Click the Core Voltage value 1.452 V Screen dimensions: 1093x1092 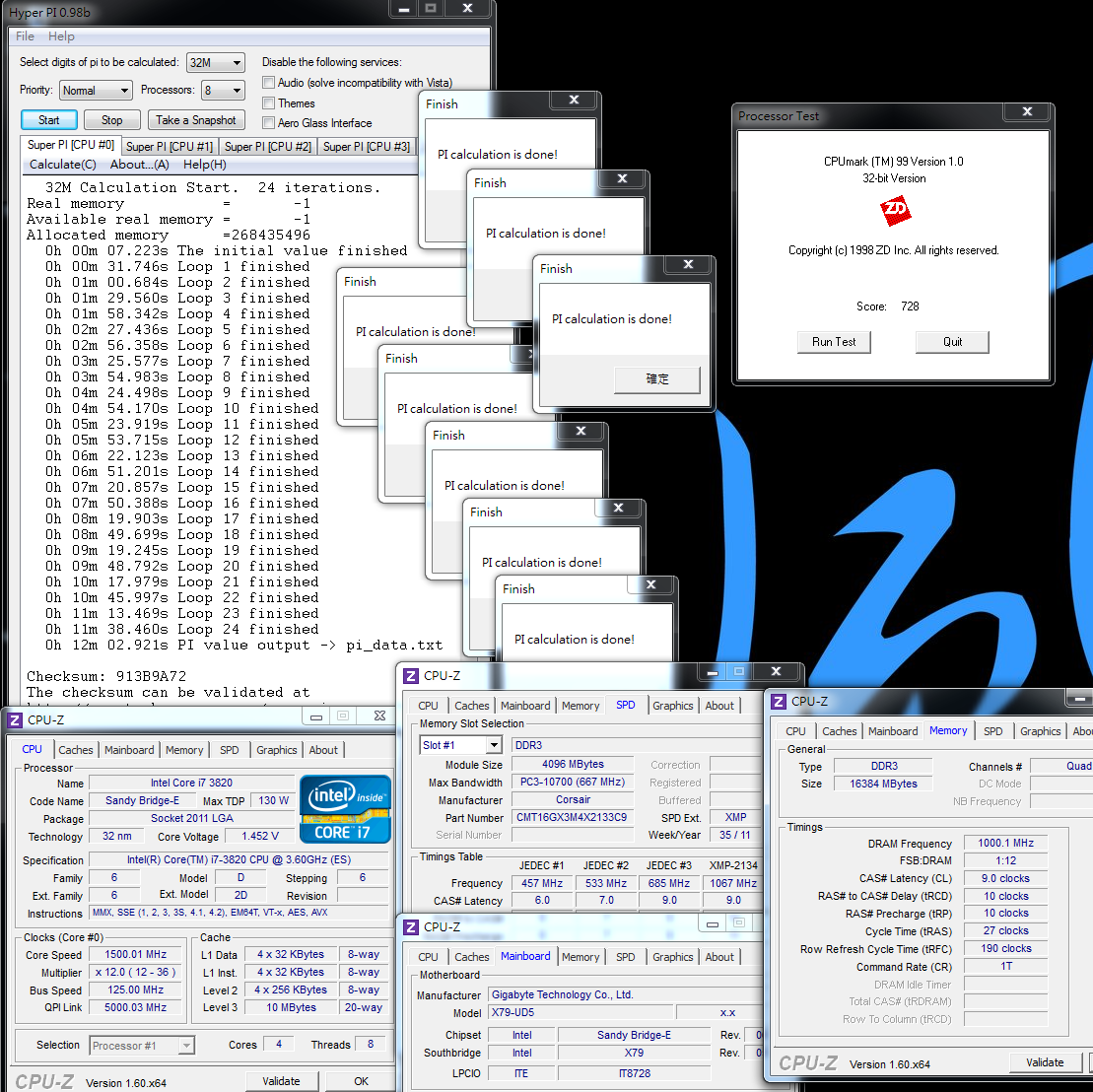260,837
